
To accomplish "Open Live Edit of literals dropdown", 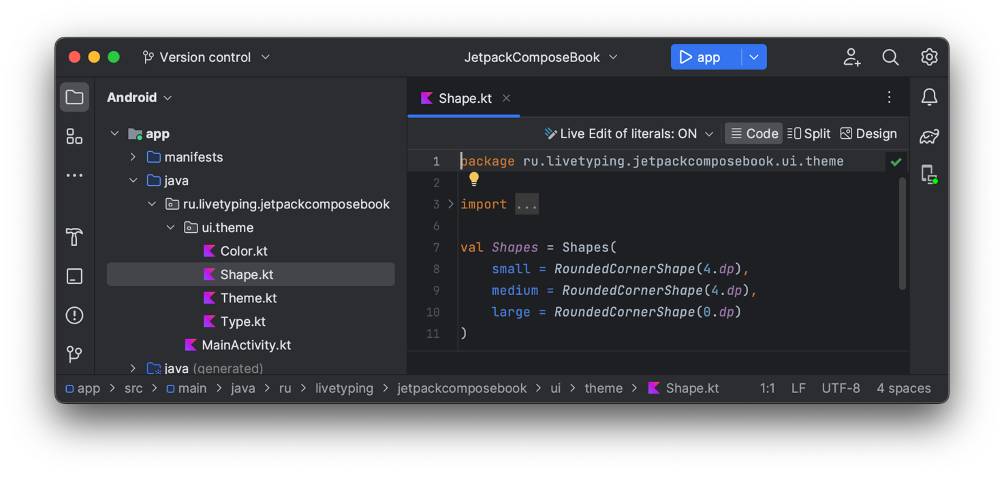I will point(629,133).
